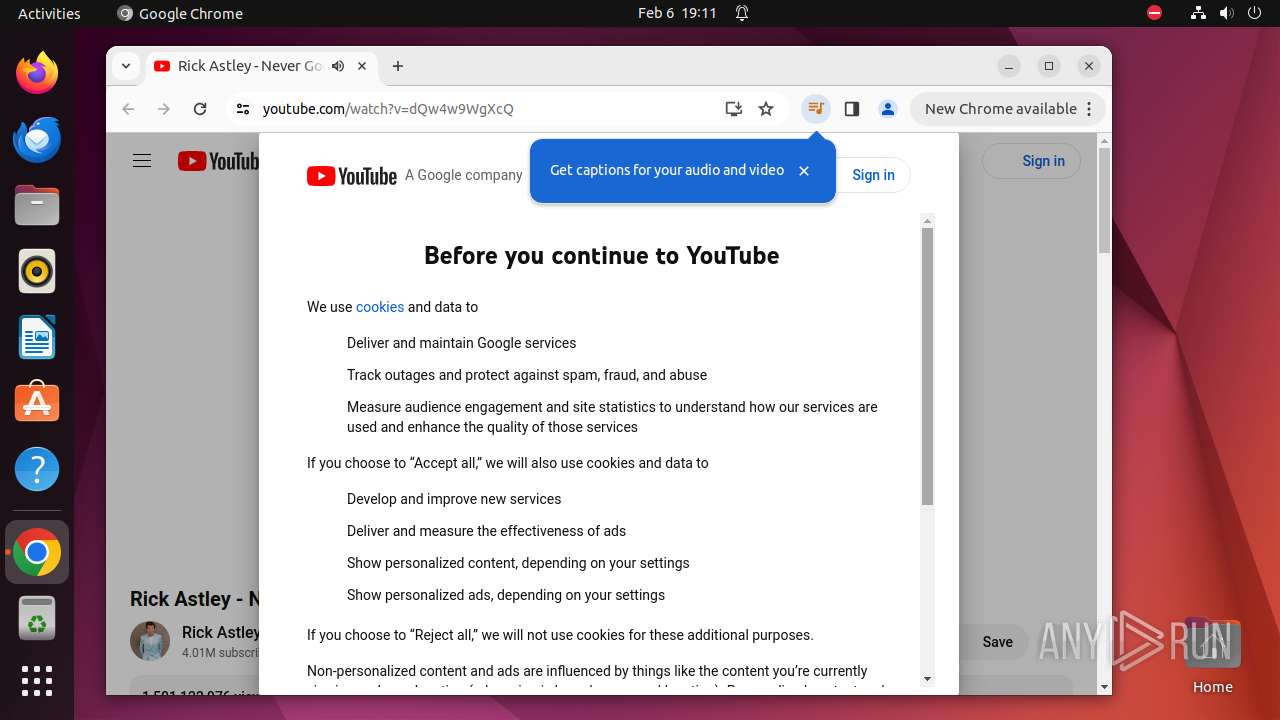
Task: Open the Files manager dock icon
Action: pyautogui.click(x=37, y=205)
